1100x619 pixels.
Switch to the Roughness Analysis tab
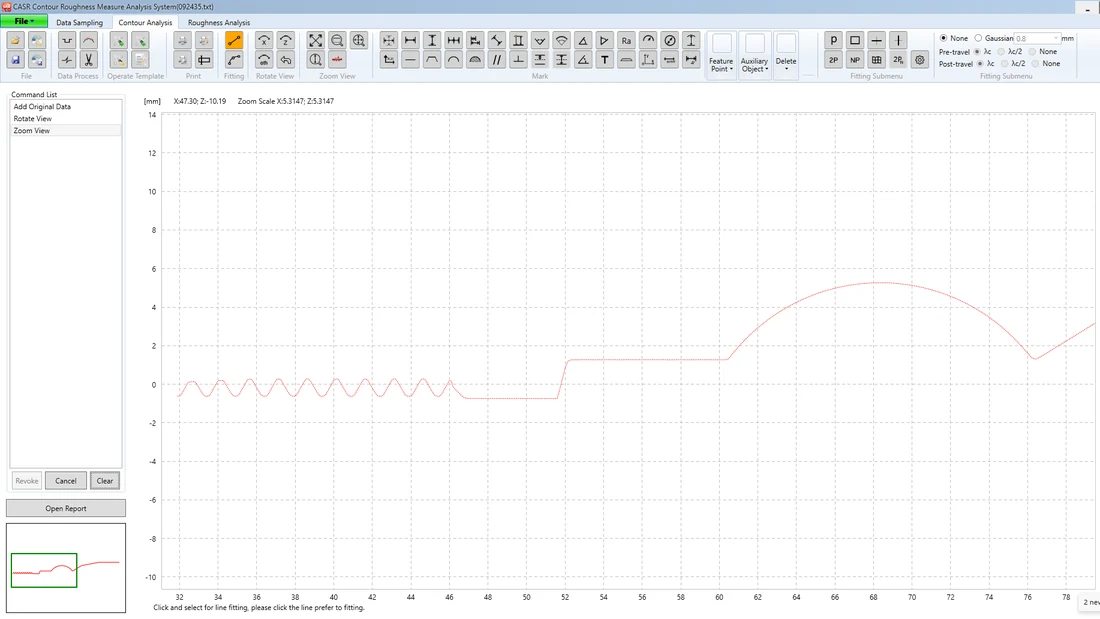(219, 22)
